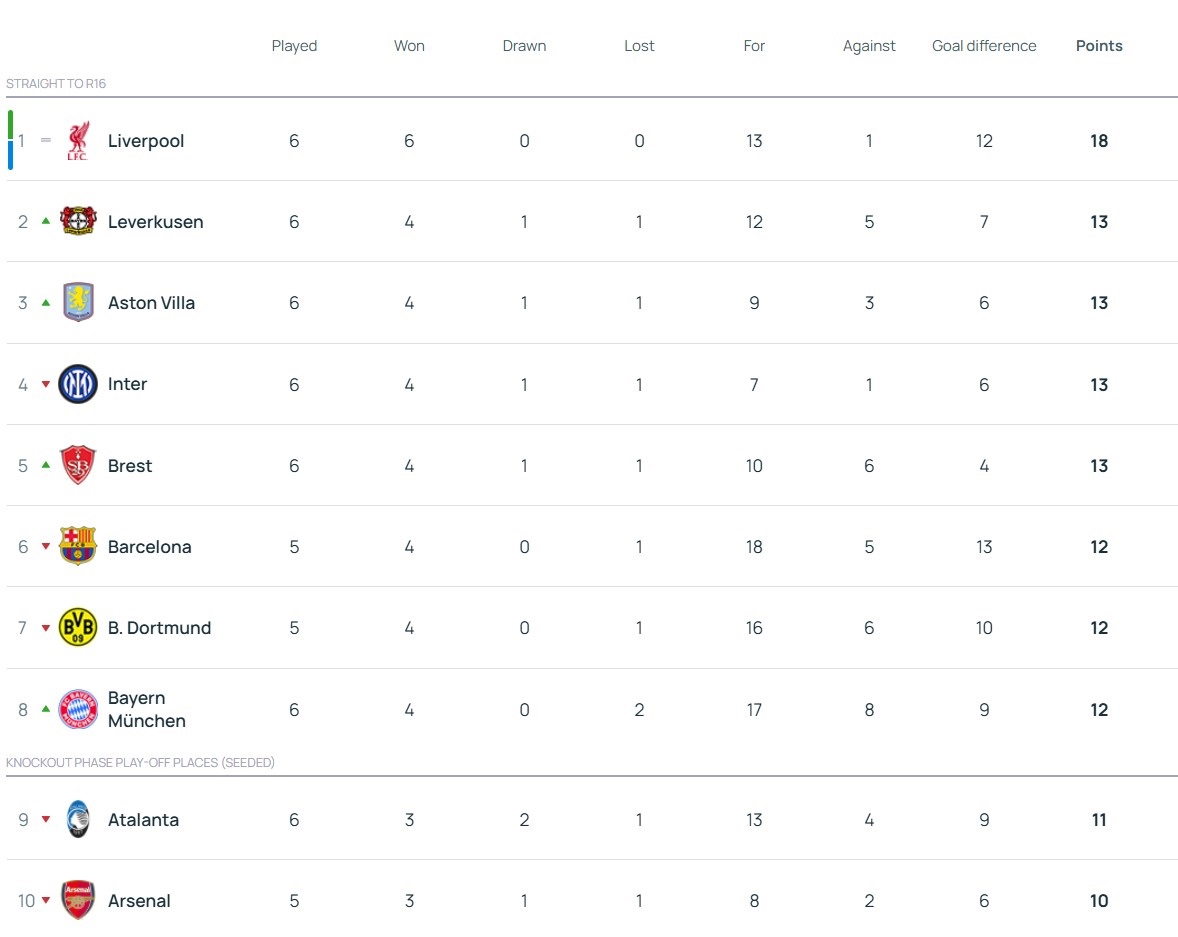Click the Inter club badge

[78, 384]
